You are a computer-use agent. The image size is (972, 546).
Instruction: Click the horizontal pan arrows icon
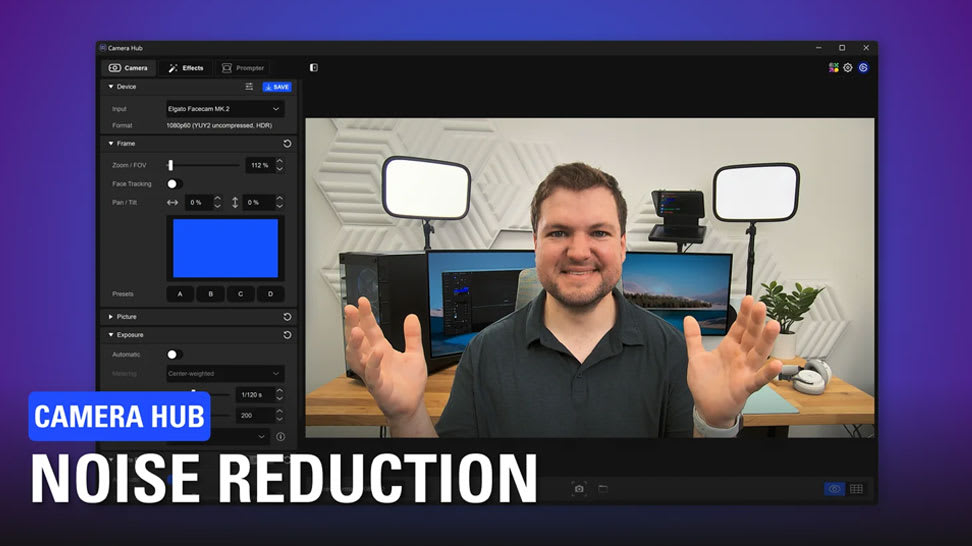(x=172, y=203)
